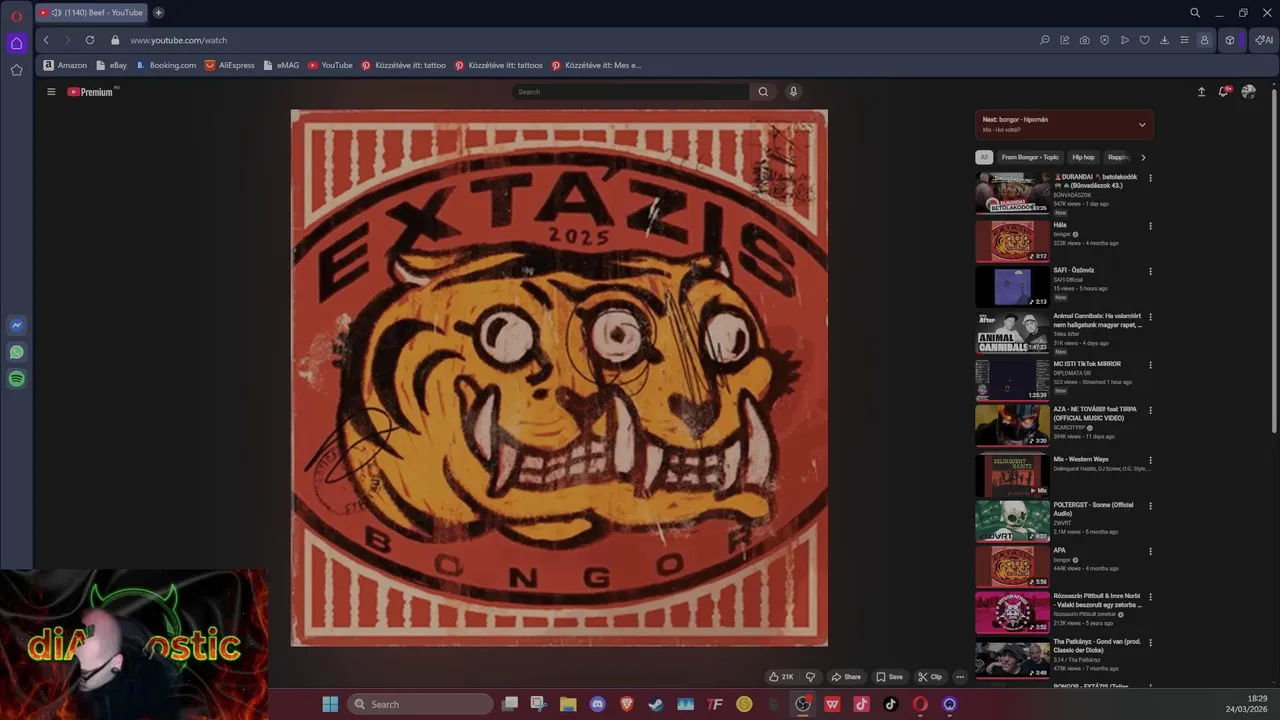1280x720 pixels.
Task: Open Opera snapshot camera tool
Action: [1085, 40]
